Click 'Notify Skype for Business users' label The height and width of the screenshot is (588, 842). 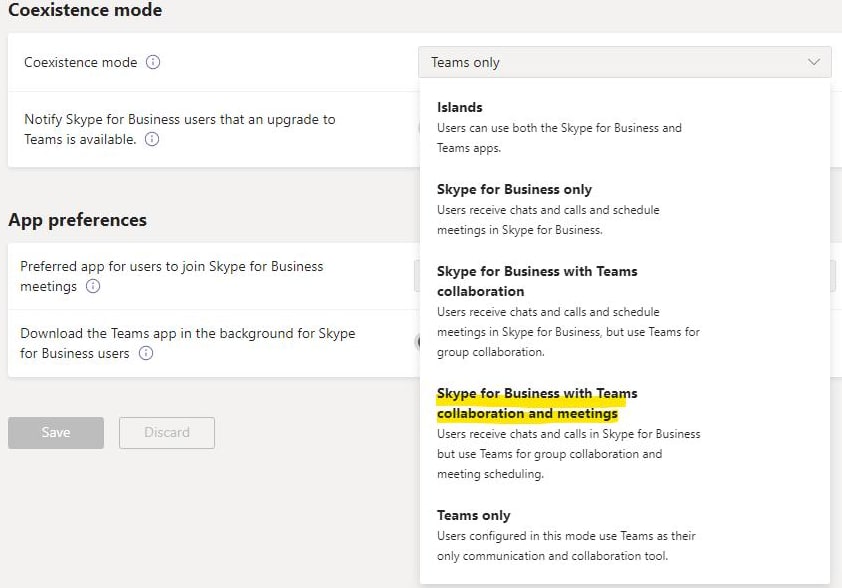click(x=180, y=129)
